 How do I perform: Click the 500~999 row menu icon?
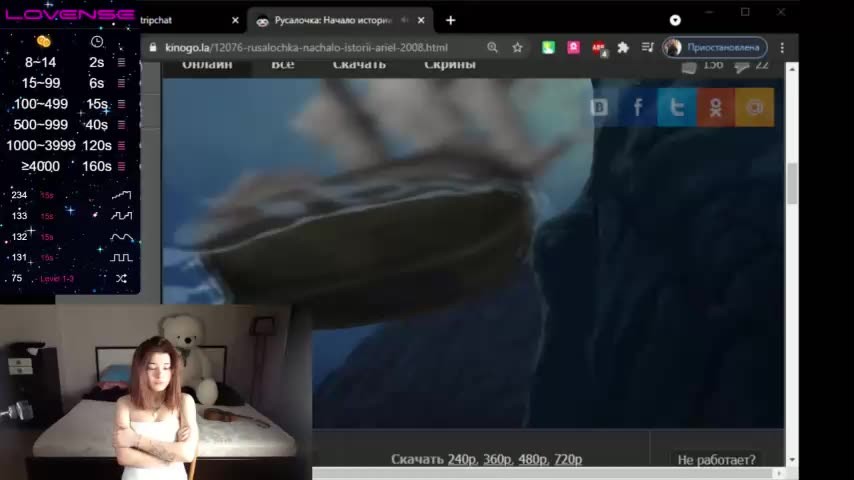(x=121, y=125)
